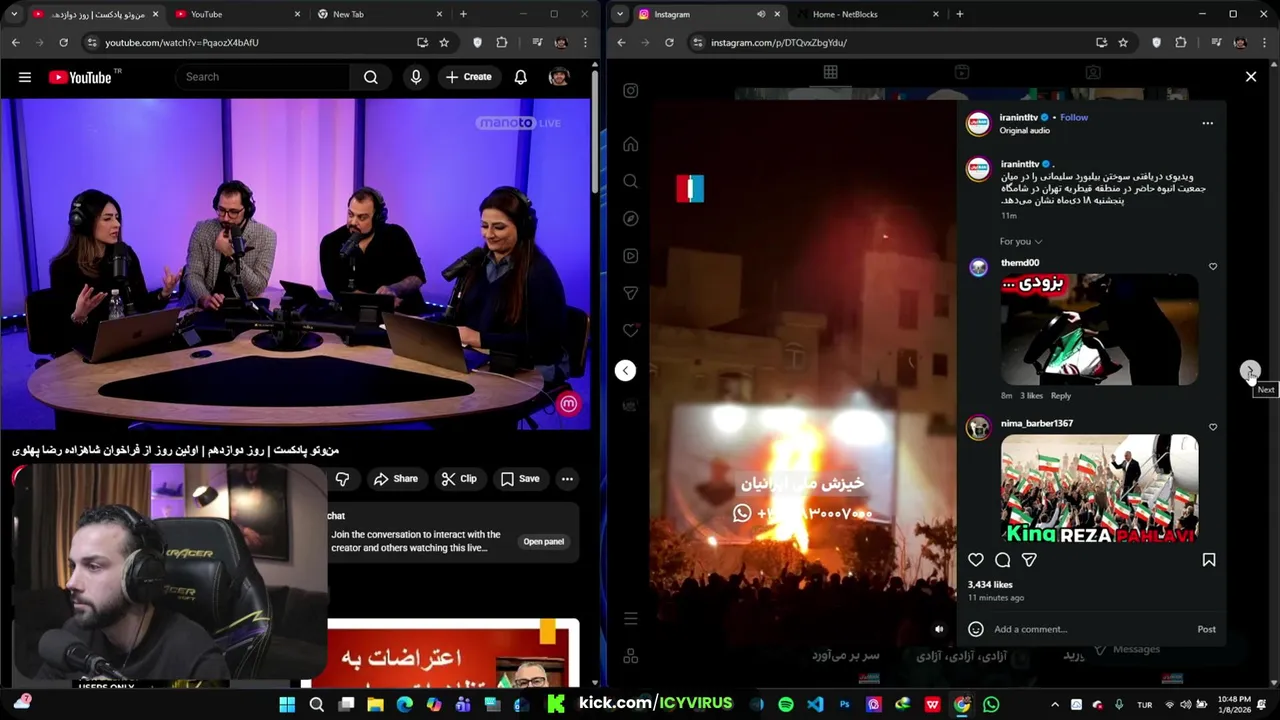The width and height of the screenshot is (1280, 720).
Task: Open nima_barber1367 profile
Action: point(1037,423)
